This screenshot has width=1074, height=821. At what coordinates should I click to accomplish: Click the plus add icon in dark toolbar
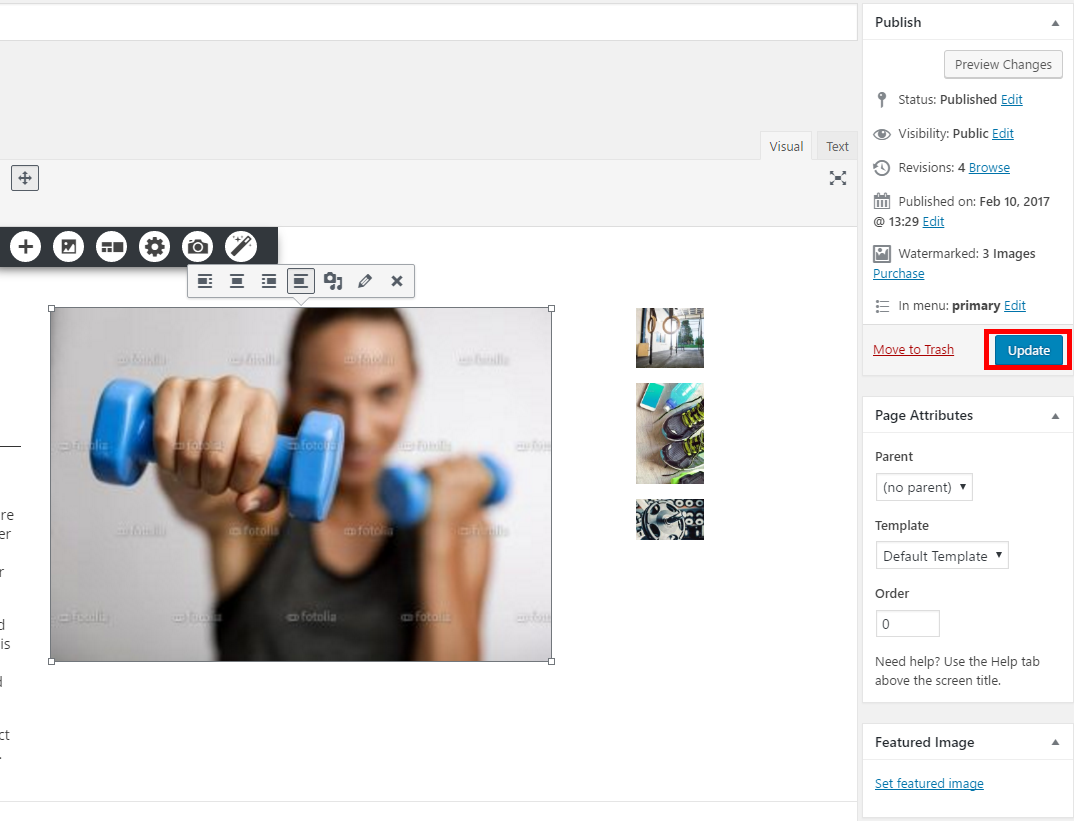point(25,246)
